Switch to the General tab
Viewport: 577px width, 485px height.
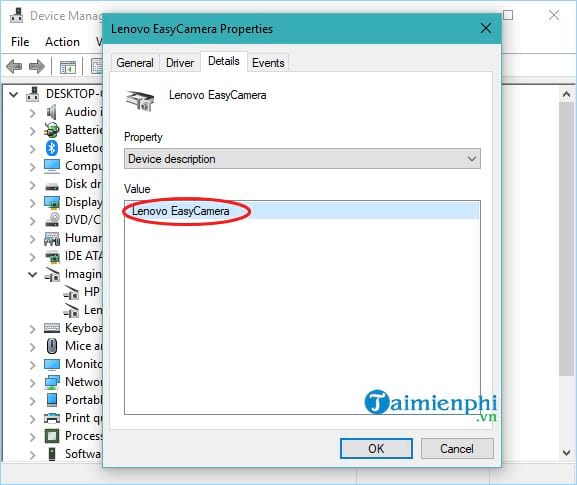pyautogui.click(x=135, y=63)
